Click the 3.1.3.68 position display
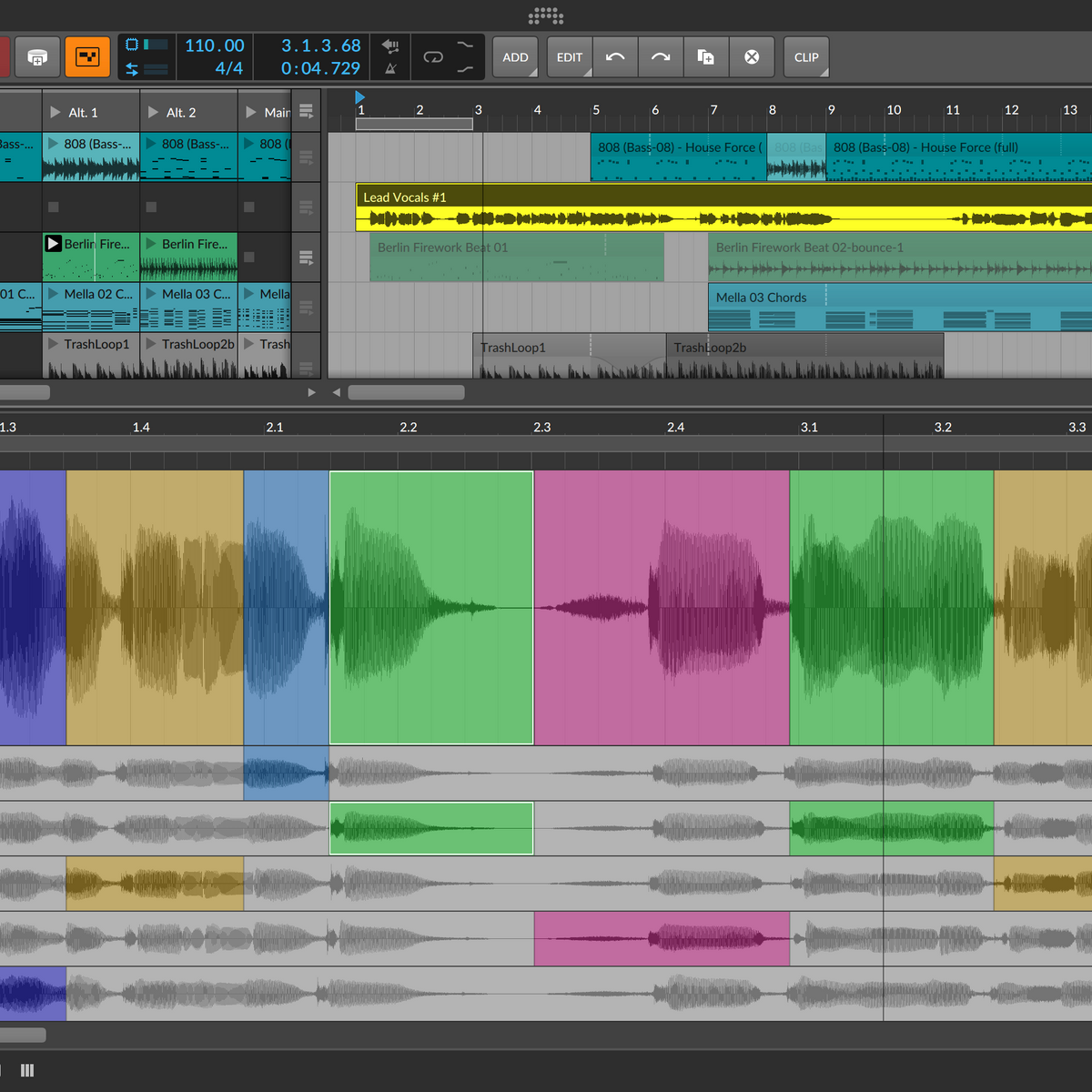 (x=320, y=45)
